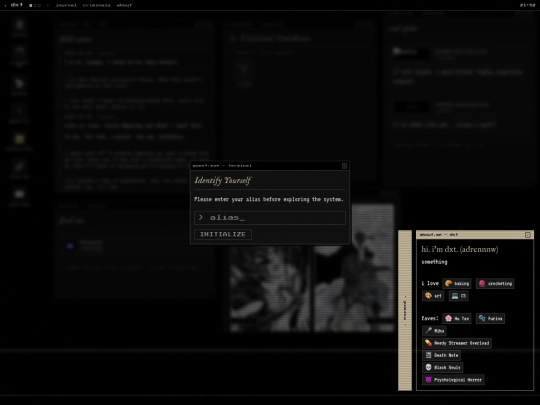The height and width of the screenshot is (405, 540).
Task: Open the journal menu in the top bar
Action: (x=66, y=5)
